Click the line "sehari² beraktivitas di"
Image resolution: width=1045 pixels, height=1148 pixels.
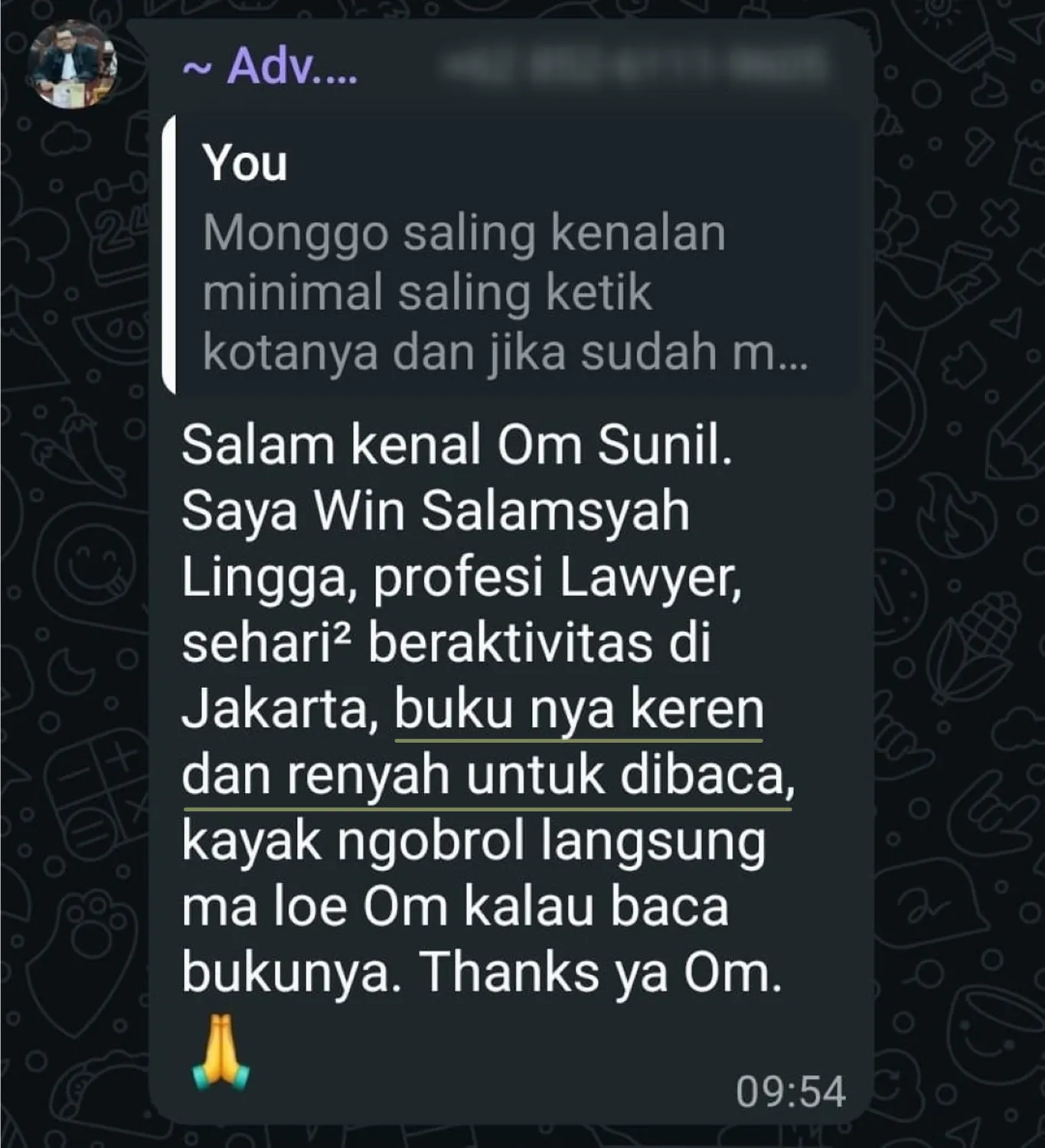click(446, 644)
